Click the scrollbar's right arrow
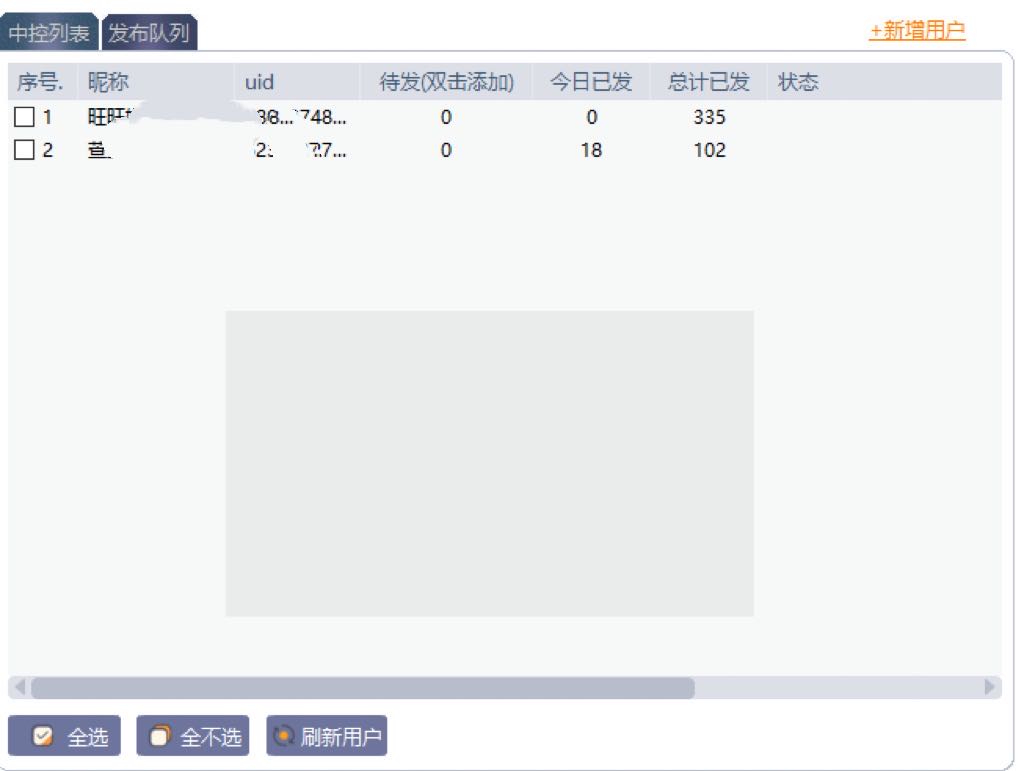Image resolution: width=1024 pixels, height=771 pixels. [x=990, y=688]
